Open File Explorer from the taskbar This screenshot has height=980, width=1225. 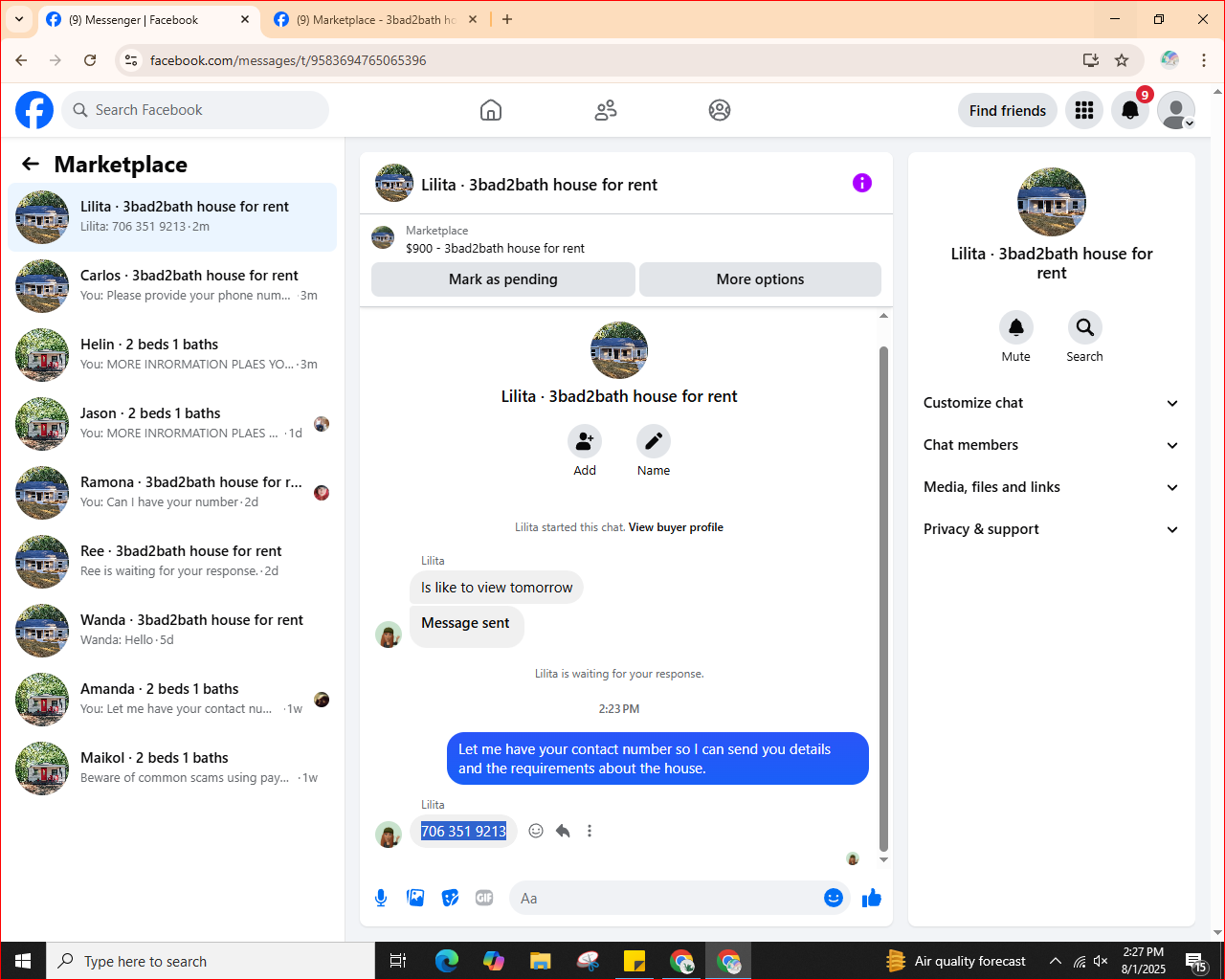(541, 961)
